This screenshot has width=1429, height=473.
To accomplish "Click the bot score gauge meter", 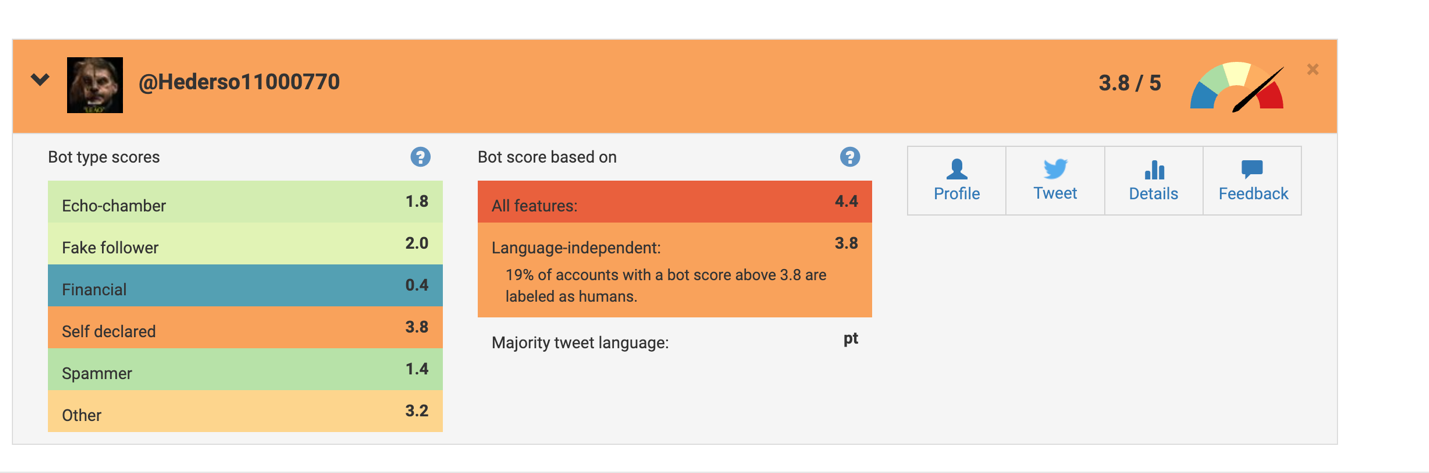I will coord(1237,87).
